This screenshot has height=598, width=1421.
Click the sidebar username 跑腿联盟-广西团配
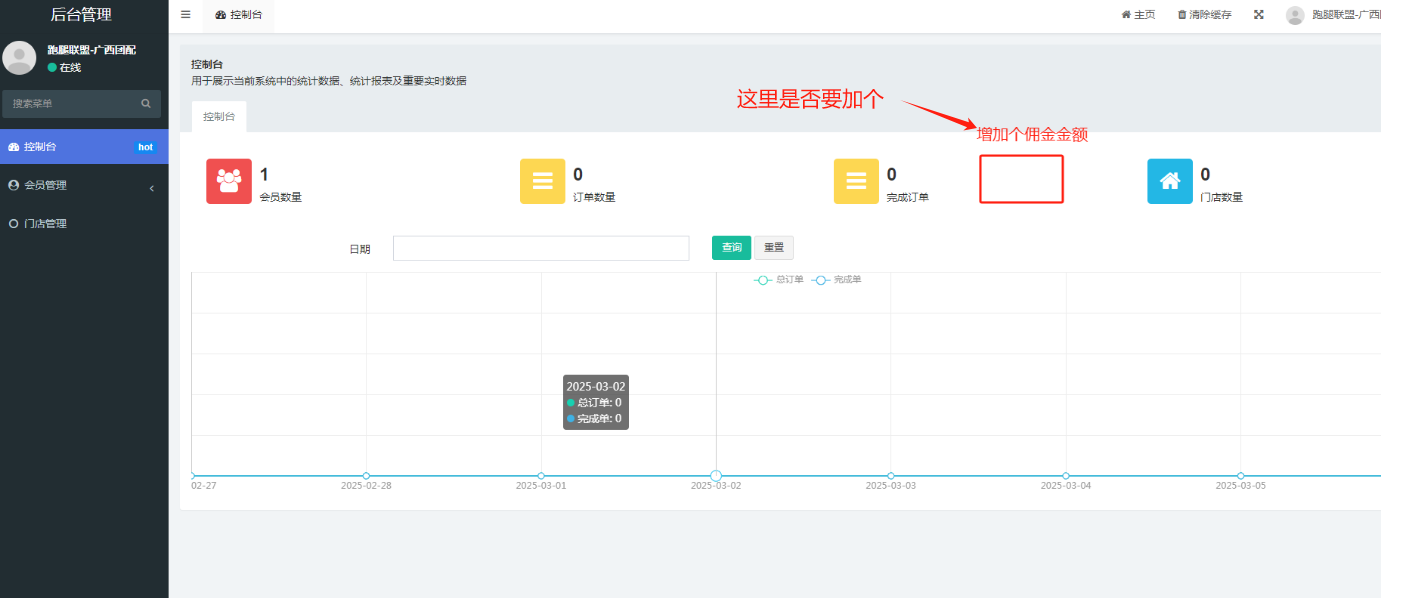(x=91, y=49)
